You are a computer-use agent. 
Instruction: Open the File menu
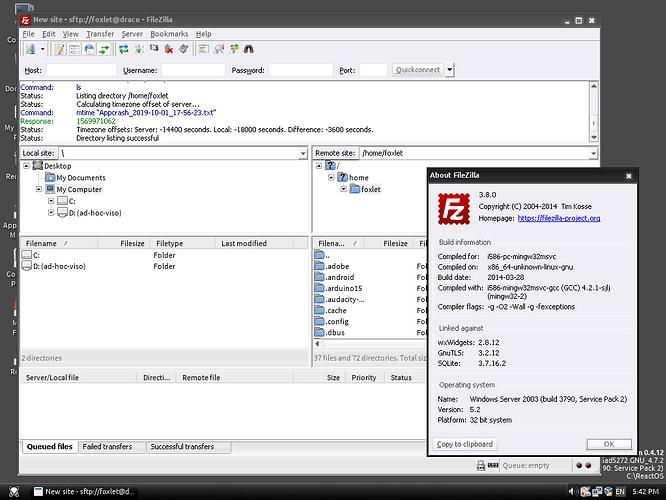[x=28, y=34]
